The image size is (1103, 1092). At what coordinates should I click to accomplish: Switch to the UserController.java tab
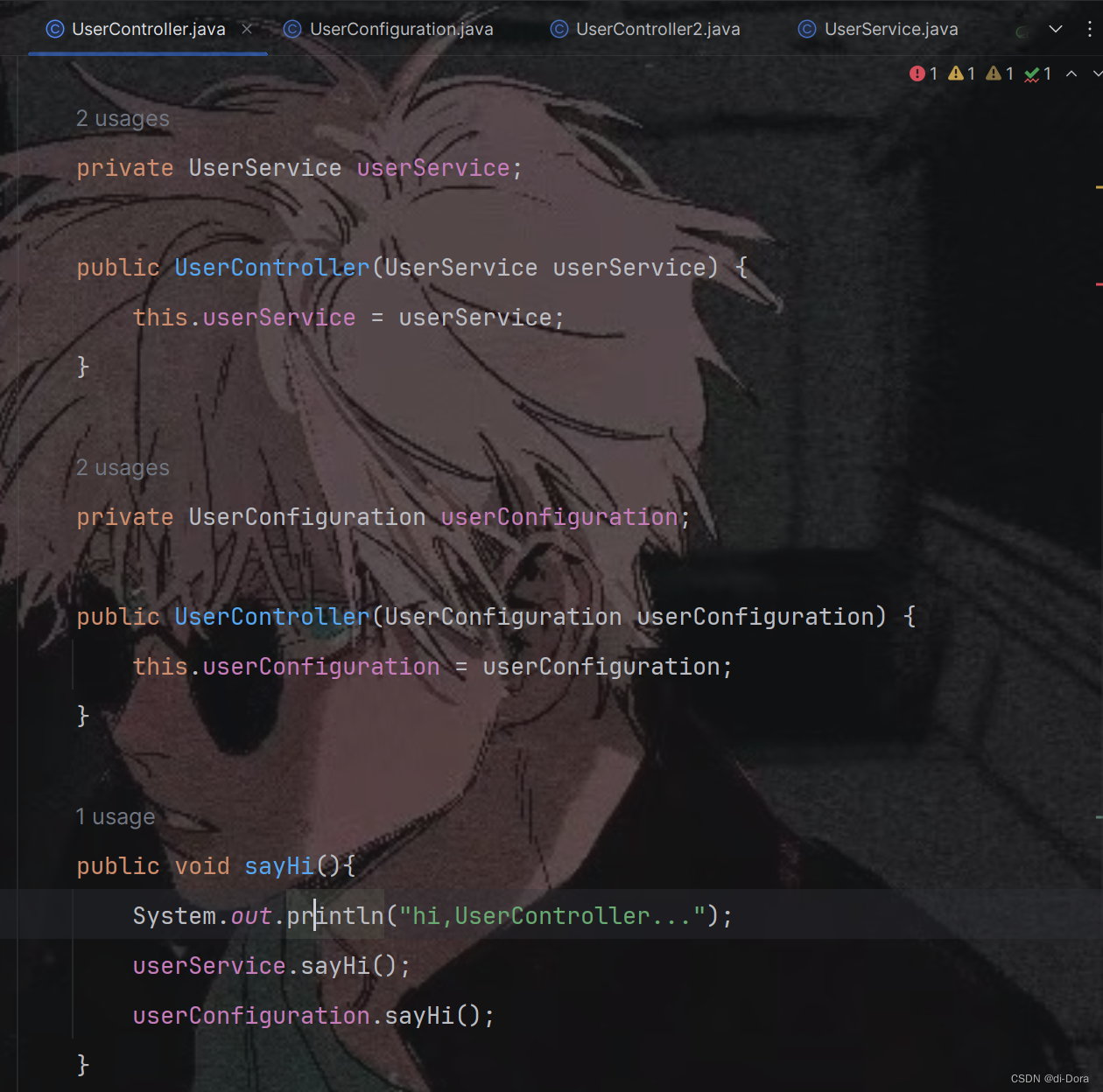(149, 29)
